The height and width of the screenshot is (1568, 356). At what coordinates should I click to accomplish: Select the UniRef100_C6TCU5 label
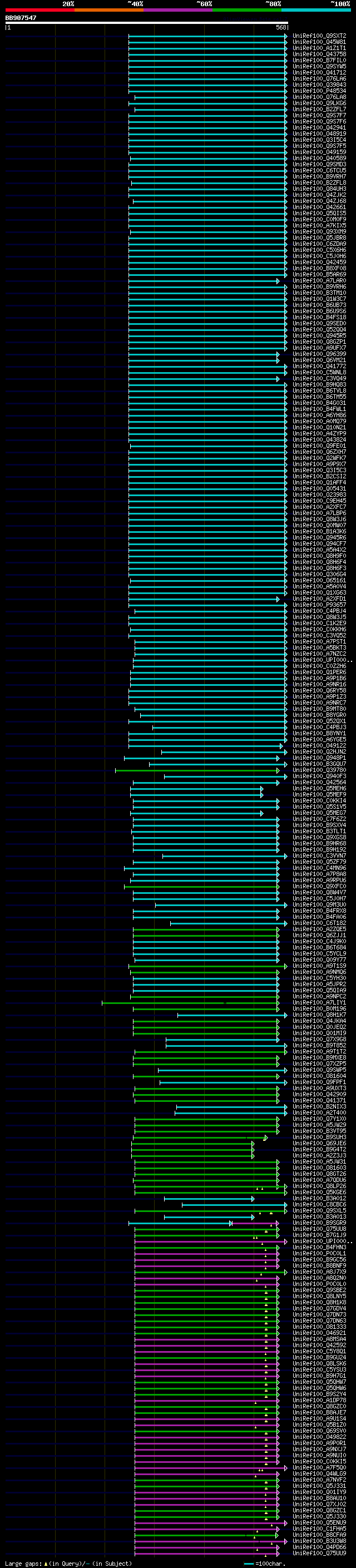(x=319, y=170)
